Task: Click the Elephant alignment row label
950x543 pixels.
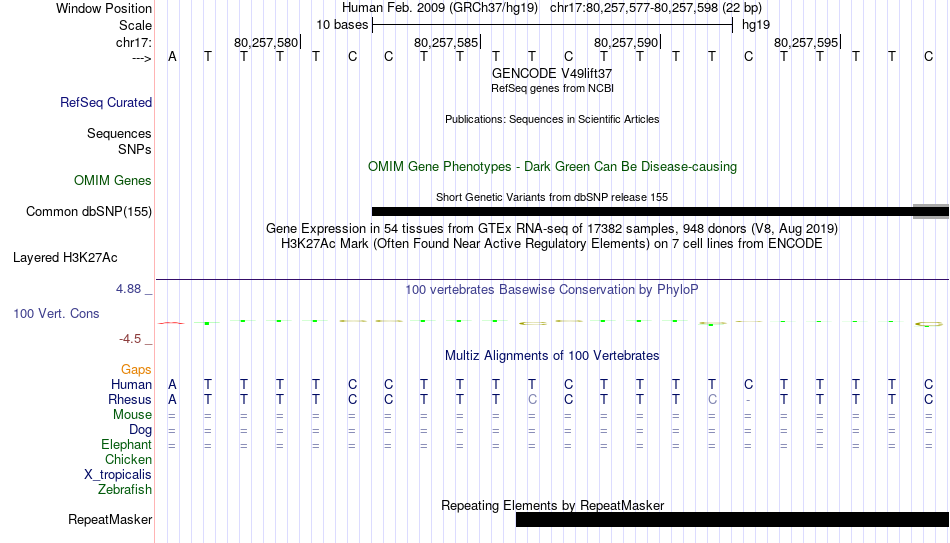Action: pyautogui.click(x=126, y=445)
